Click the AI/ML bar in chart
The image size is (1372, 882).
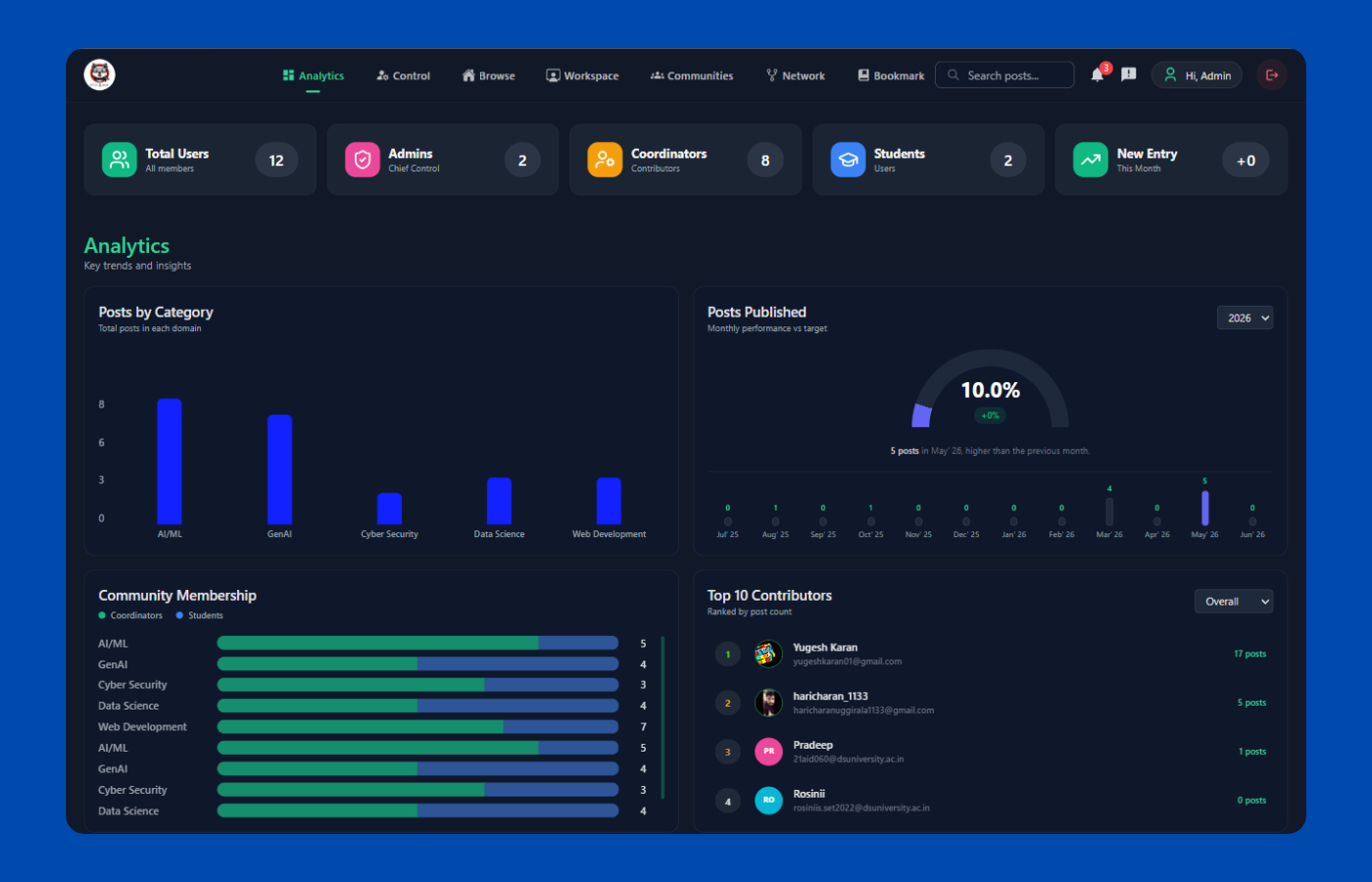click(x=170, y=462)
